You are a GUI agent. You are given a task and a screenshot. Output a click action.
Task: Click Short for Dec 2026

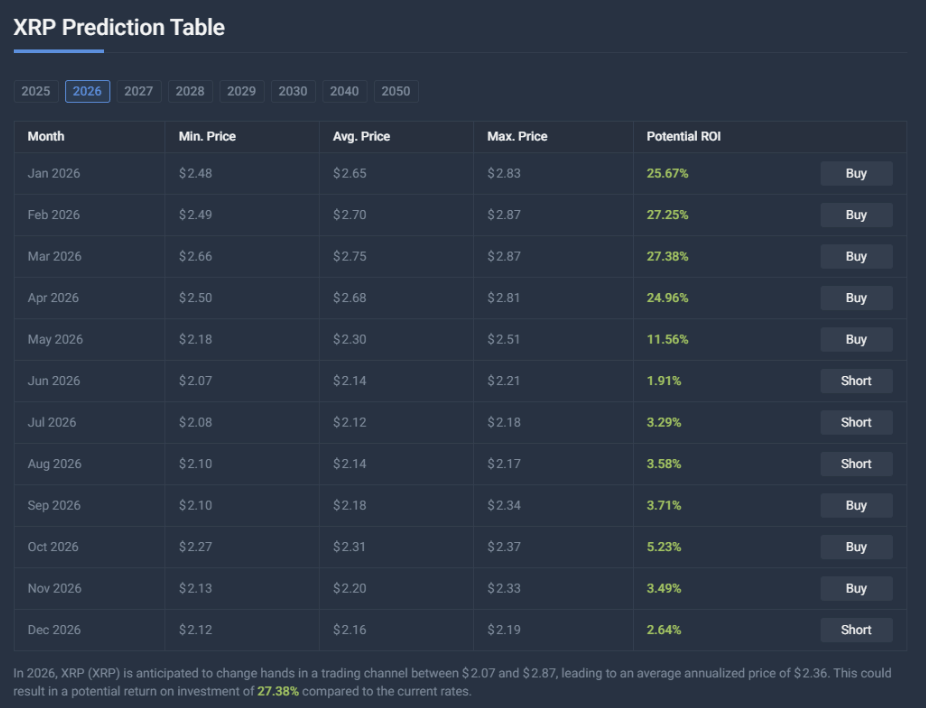[856, 630]
